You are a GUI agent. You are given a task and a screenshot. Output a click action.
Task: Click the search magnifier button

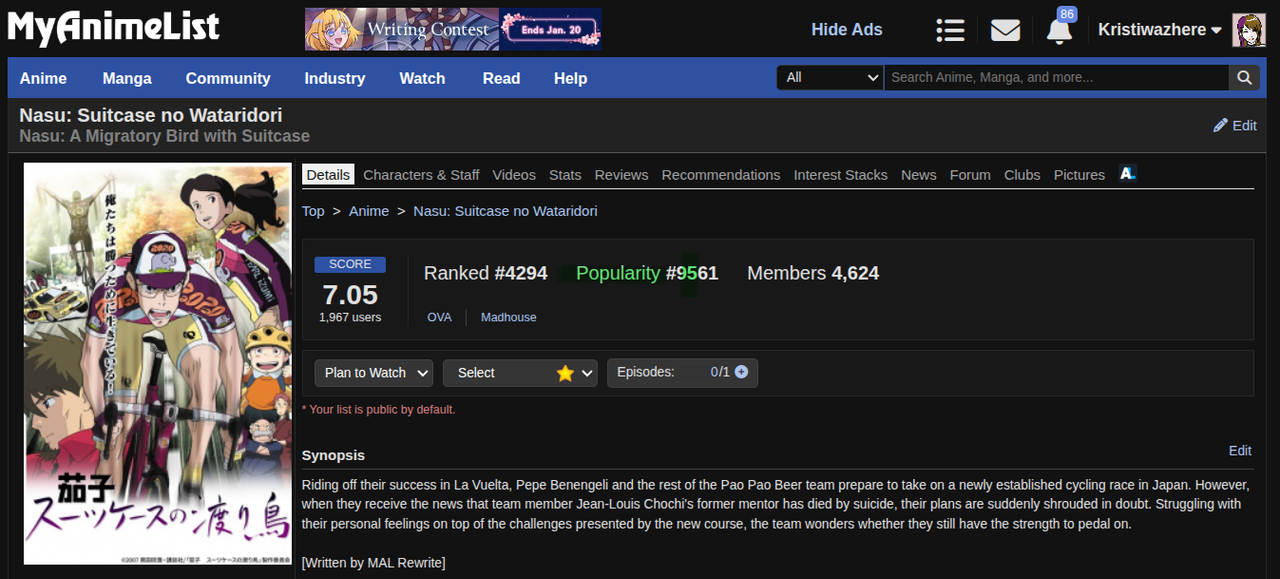click(x=1243, y=77)
